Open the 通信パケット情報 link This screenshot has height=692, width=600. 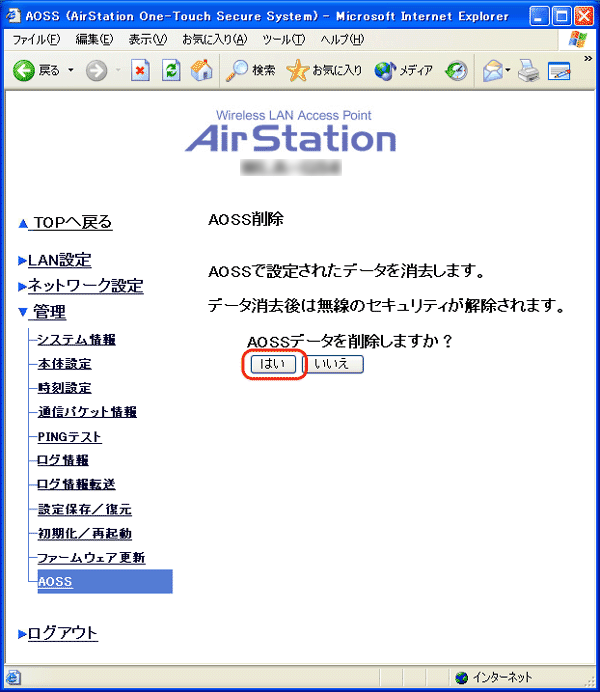pyautogui.click(x=87, y=412)
